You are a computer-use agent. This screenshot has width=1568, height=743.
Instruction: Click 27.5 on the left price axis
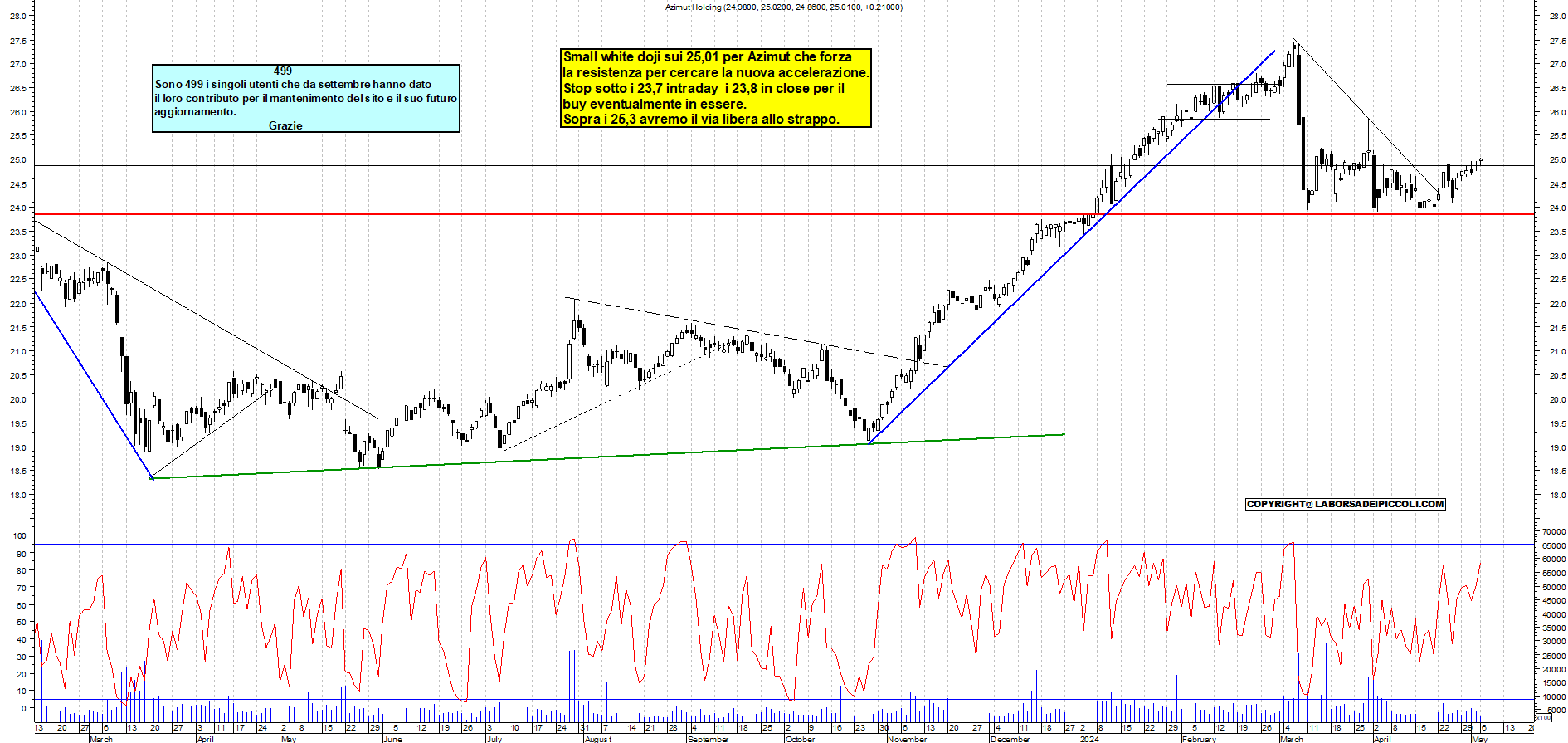pos(18,40)
